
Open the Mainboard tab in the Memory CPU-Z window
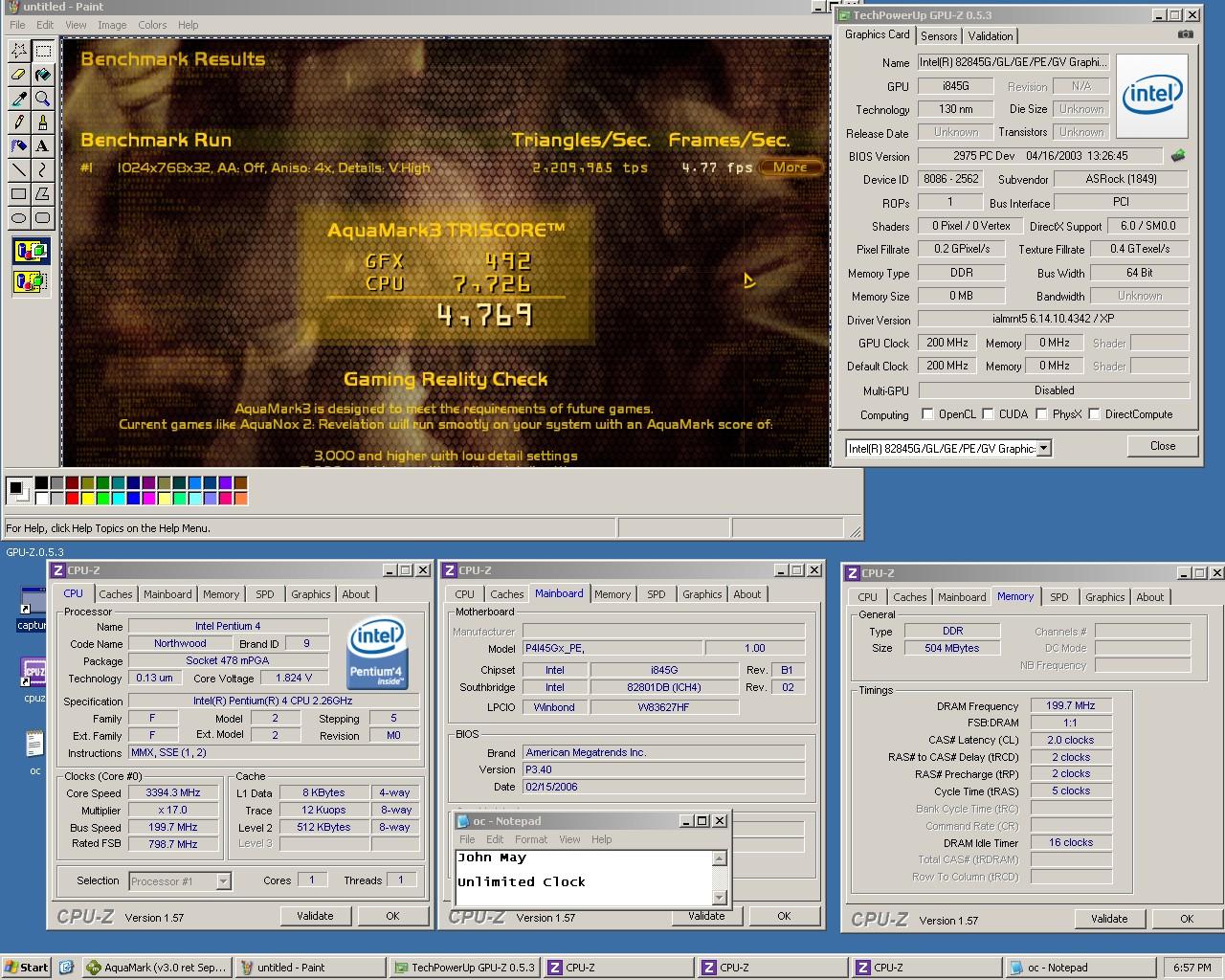pyautogui.click(x=962, y=597)
